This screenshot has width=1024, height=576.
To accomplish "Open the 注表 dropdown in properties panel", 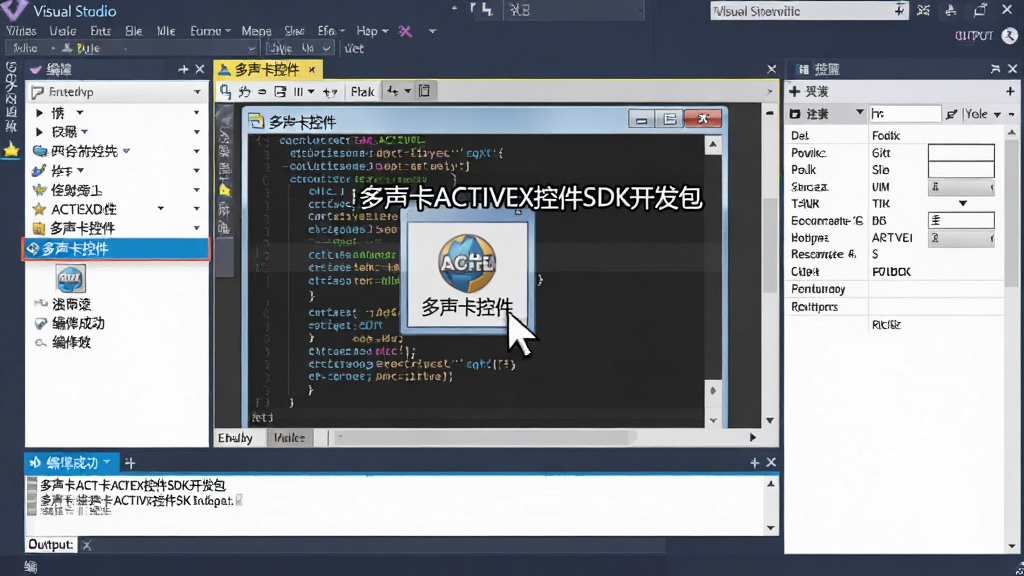I will (859, 113).
